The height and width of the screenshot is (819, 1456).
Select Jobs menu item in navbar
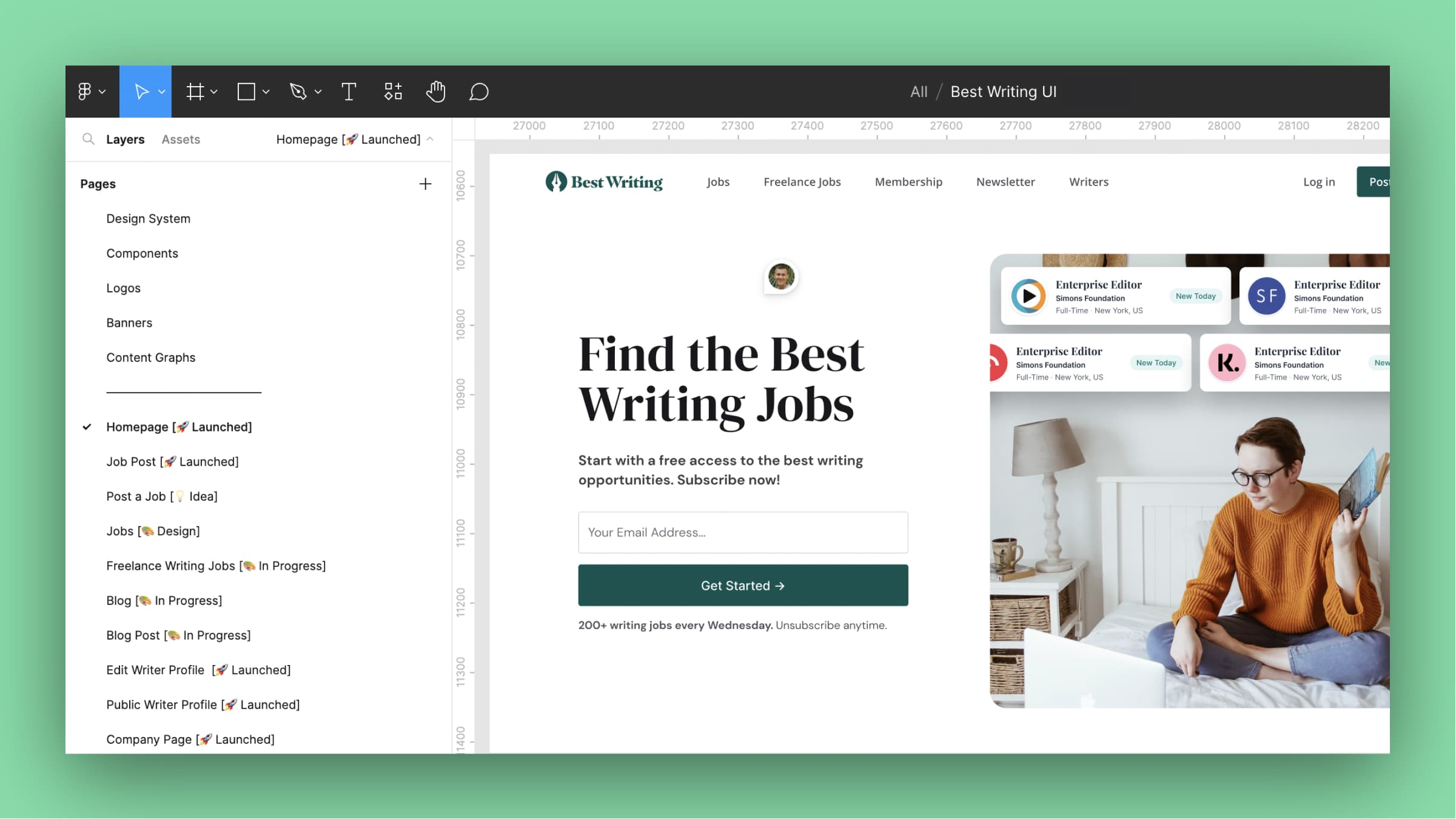tap(718, 182)
